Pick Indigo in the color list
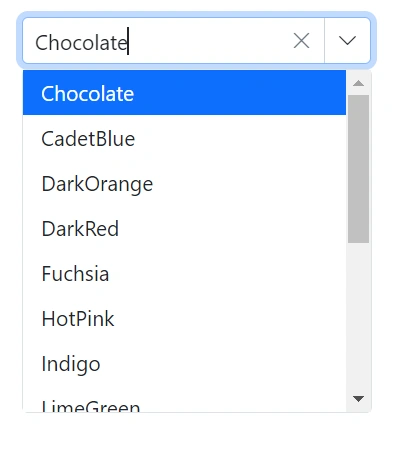 (184, 363)
